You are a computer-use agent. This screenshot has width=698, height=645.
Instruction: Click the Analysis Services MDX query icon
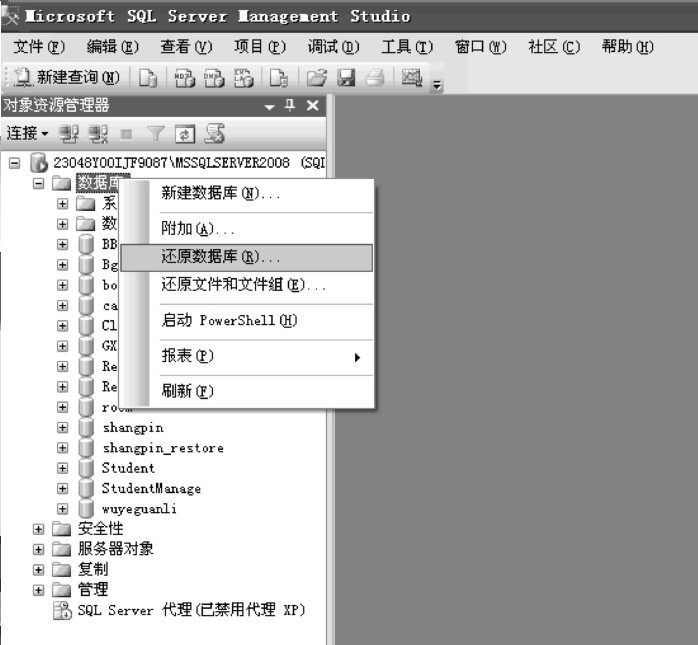tap(185, 78)
